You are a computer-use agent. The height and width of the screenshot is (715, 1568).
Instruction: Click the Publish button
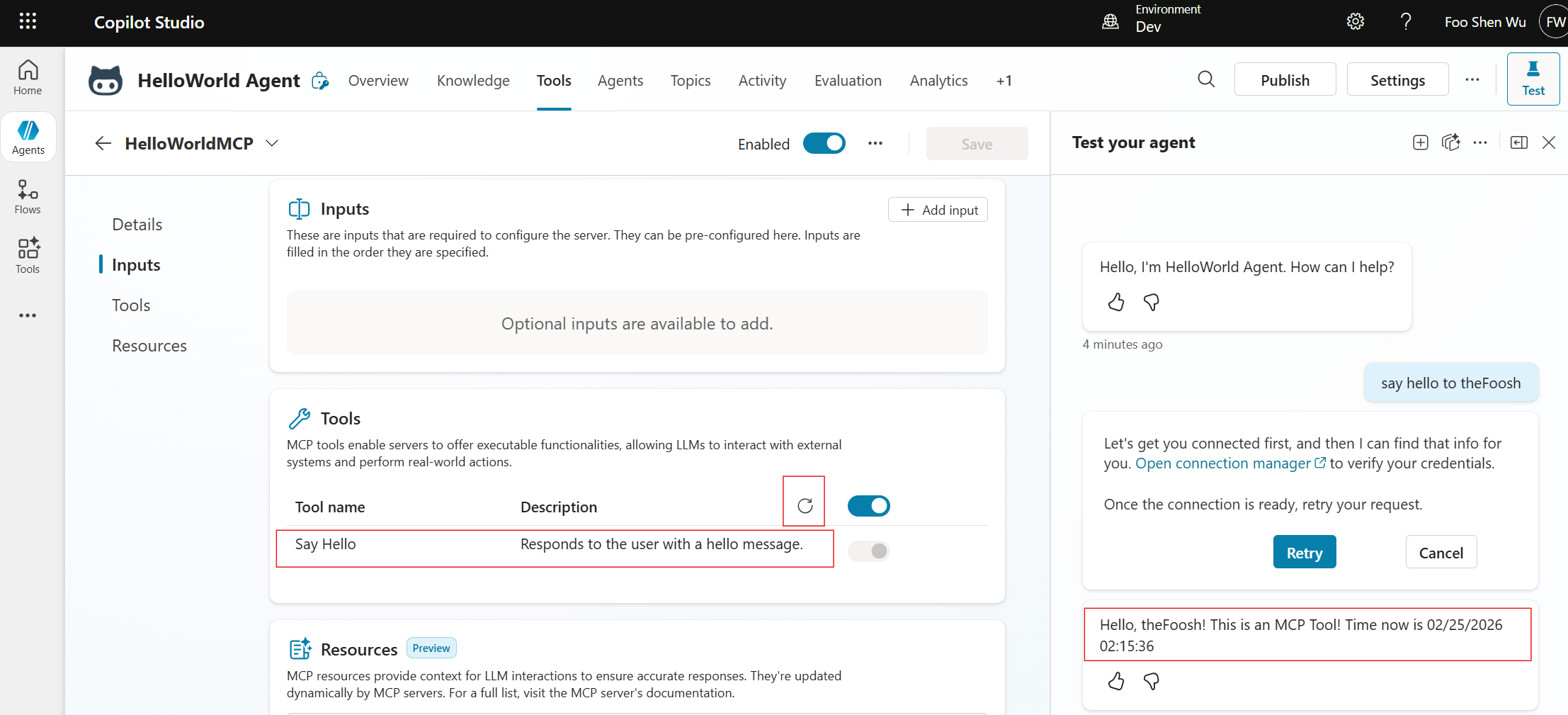pyautogui.click(x=1285, y=79)
